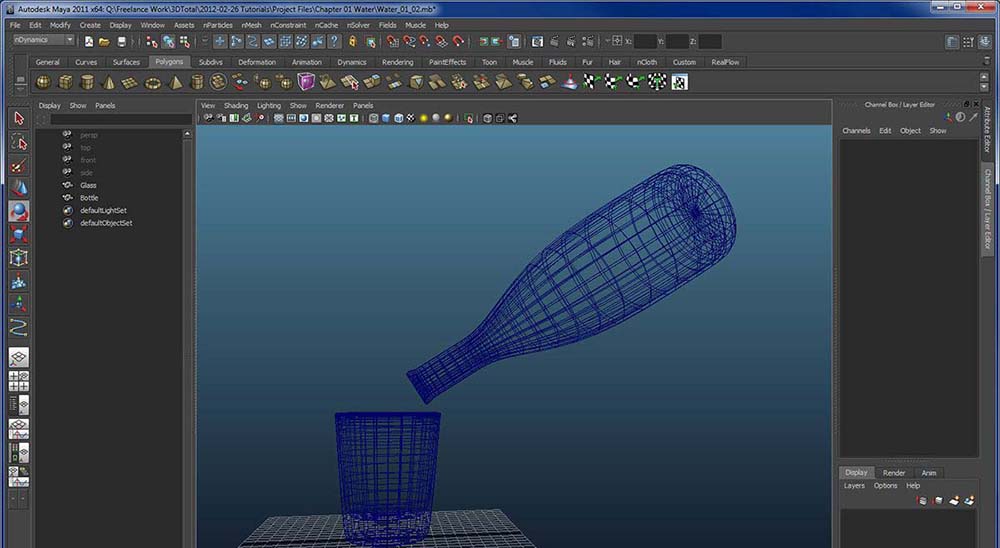Click the X coordinate input field
Image resolution: width=1000 pixels, height=548 pixels.
tap(645, 41)
